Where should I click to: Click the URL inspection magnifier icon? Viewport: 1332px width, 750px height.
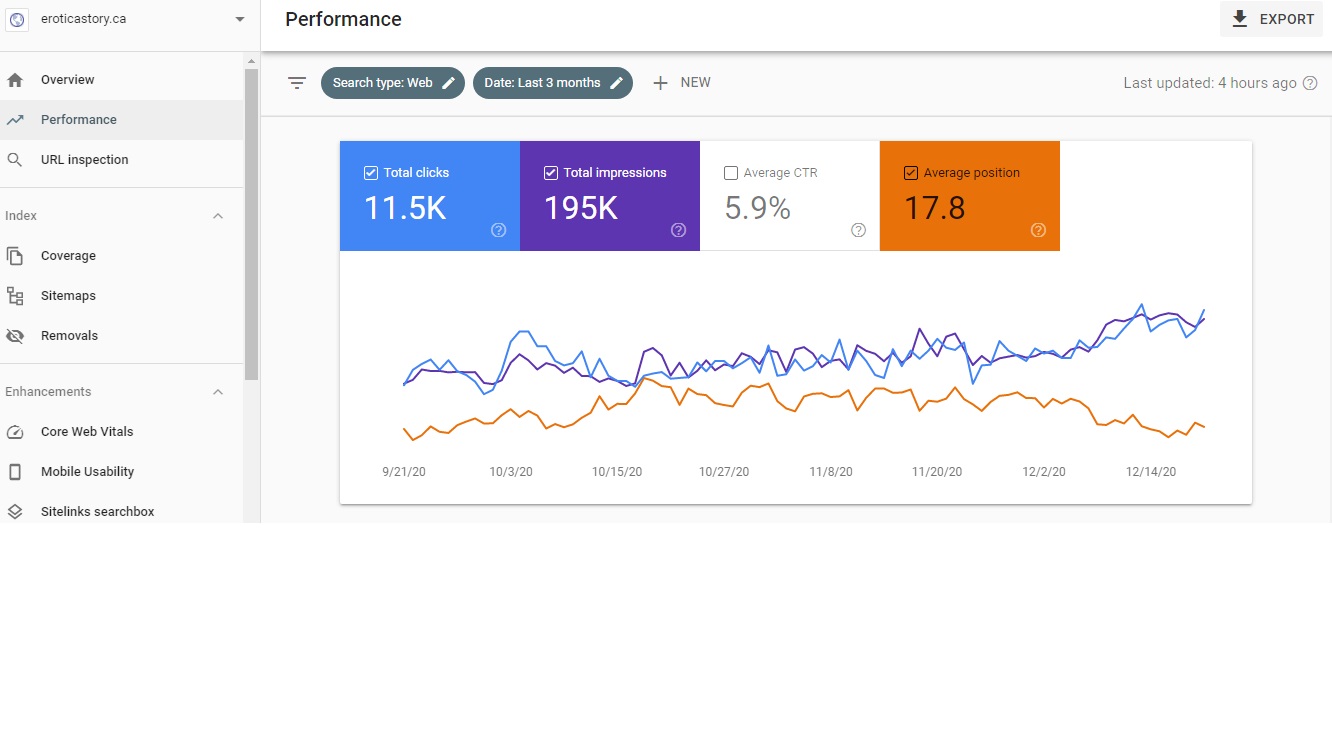15,160
